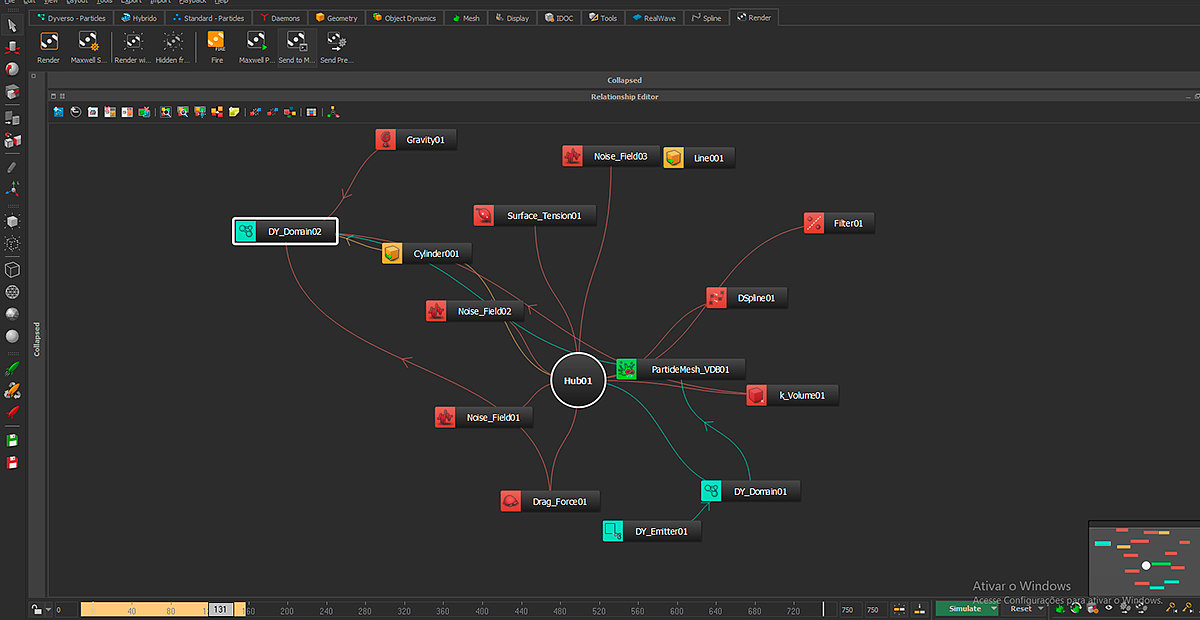
Task: Open the Simulate button dropdown arrow
Action: 994,608
